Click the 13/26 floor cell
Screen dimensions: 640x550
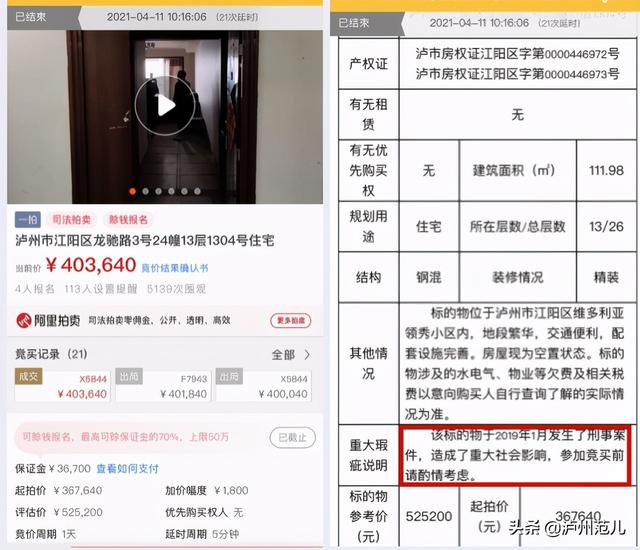point(606,226)
